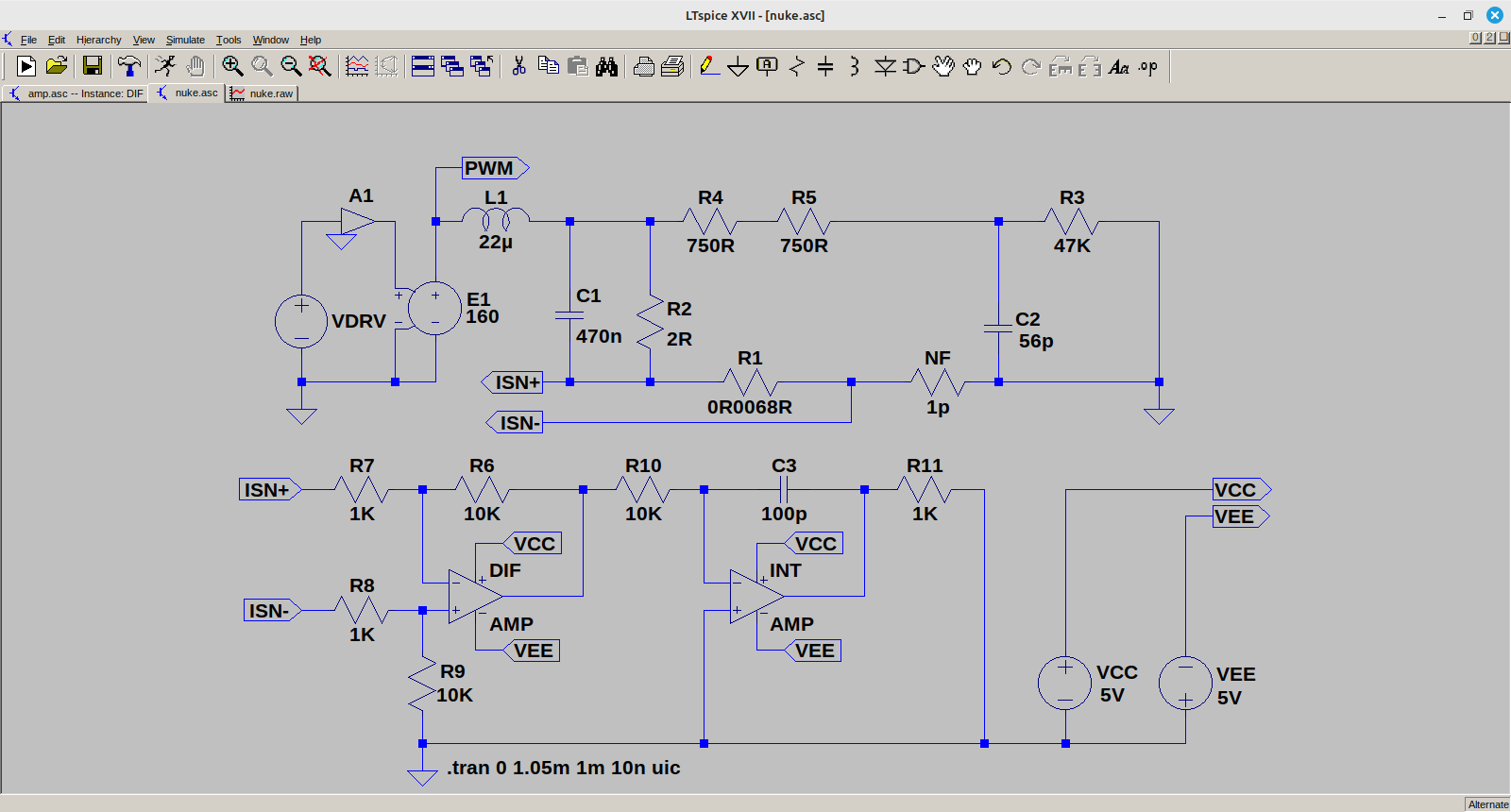Select the Text Aa tool
This screenshot has width=1511, height=812.
[x=1119, y=66]
